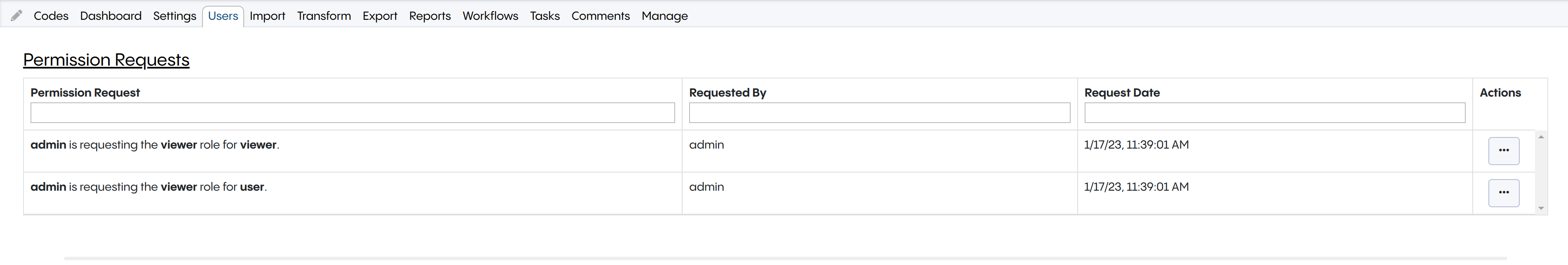1568x265 pixels.
Task: Go to the Import tab
Action: click(x=267, y=16)
